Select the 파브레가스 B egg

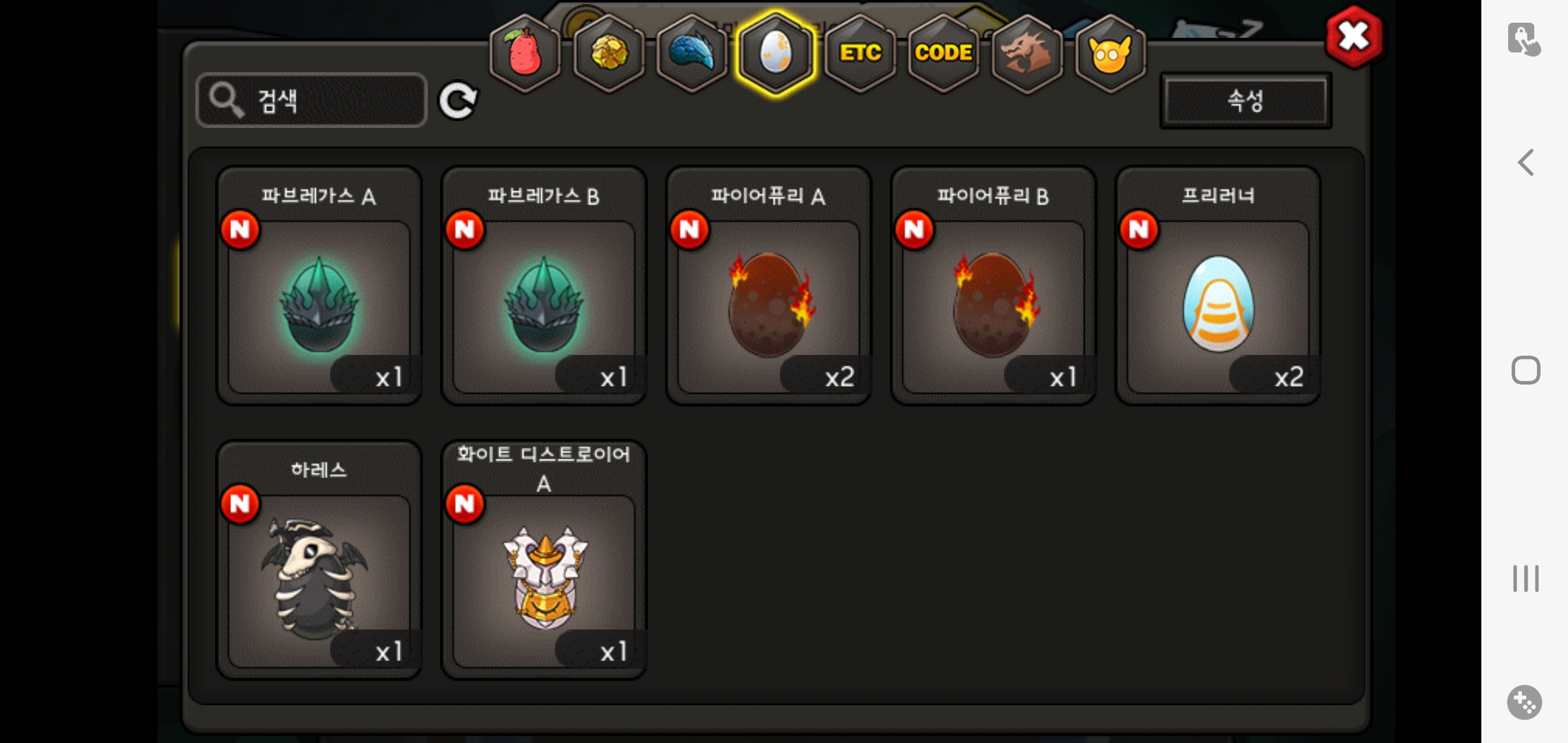[544, 286]
